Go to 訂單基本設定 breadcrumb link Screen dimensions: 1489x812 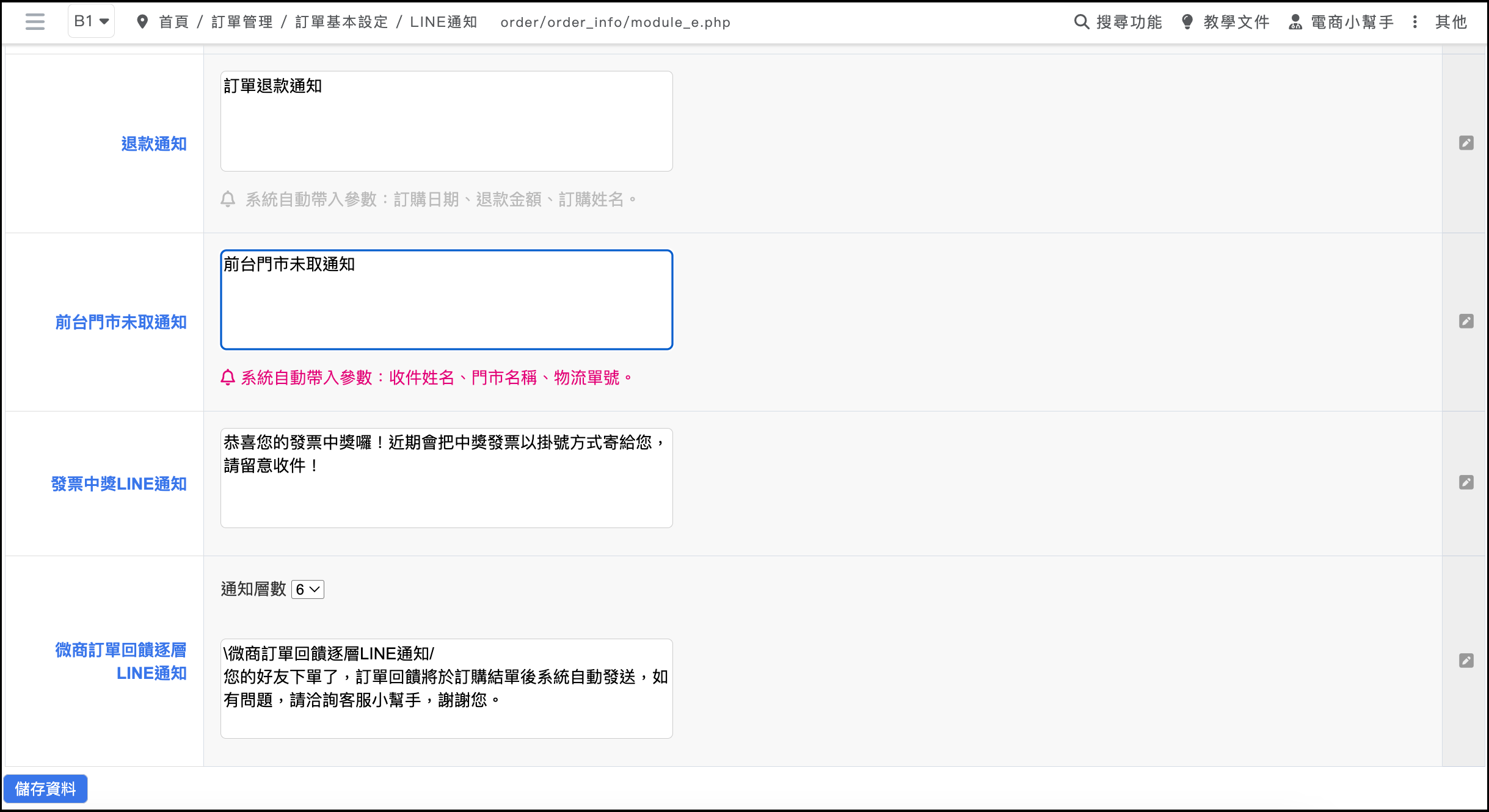341,22
